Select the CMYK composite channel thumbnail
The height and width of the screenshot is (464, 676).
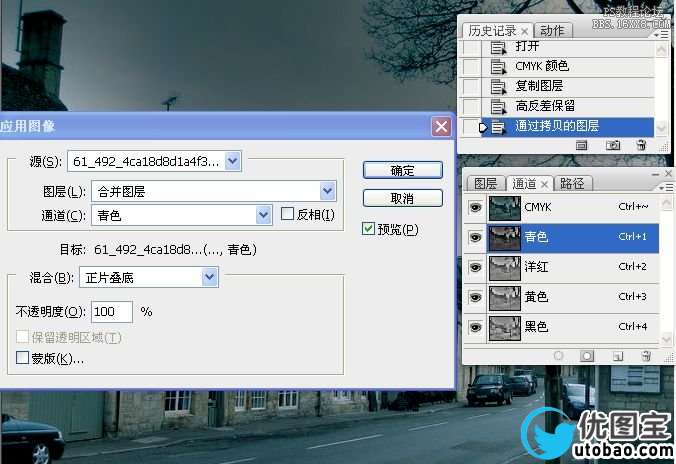(x=504, y=208)
